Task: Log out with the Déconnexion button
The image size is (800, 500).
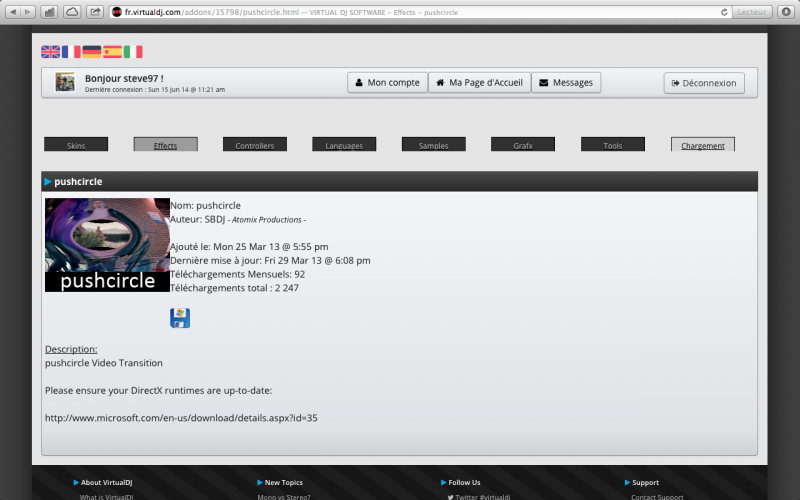Action: pyautogui.click(x=704, y=83)
